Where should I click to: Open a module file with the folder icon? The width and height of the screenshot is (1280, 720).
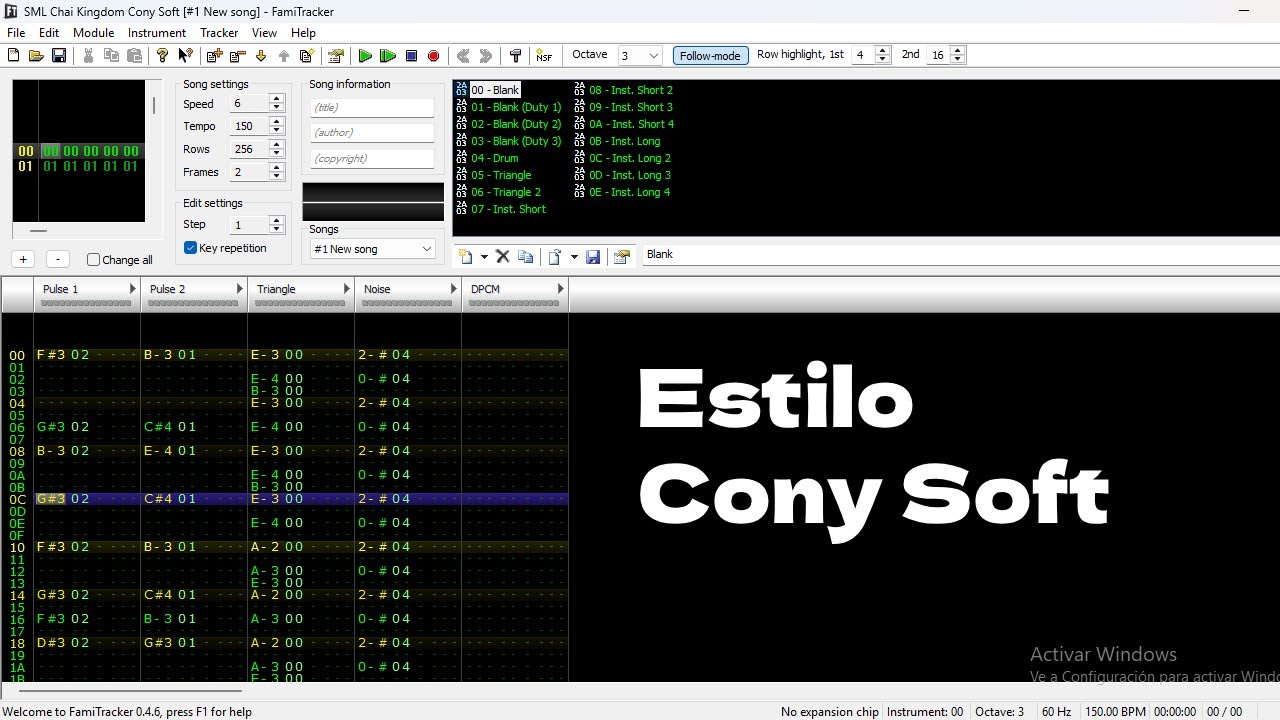[36, 56]
